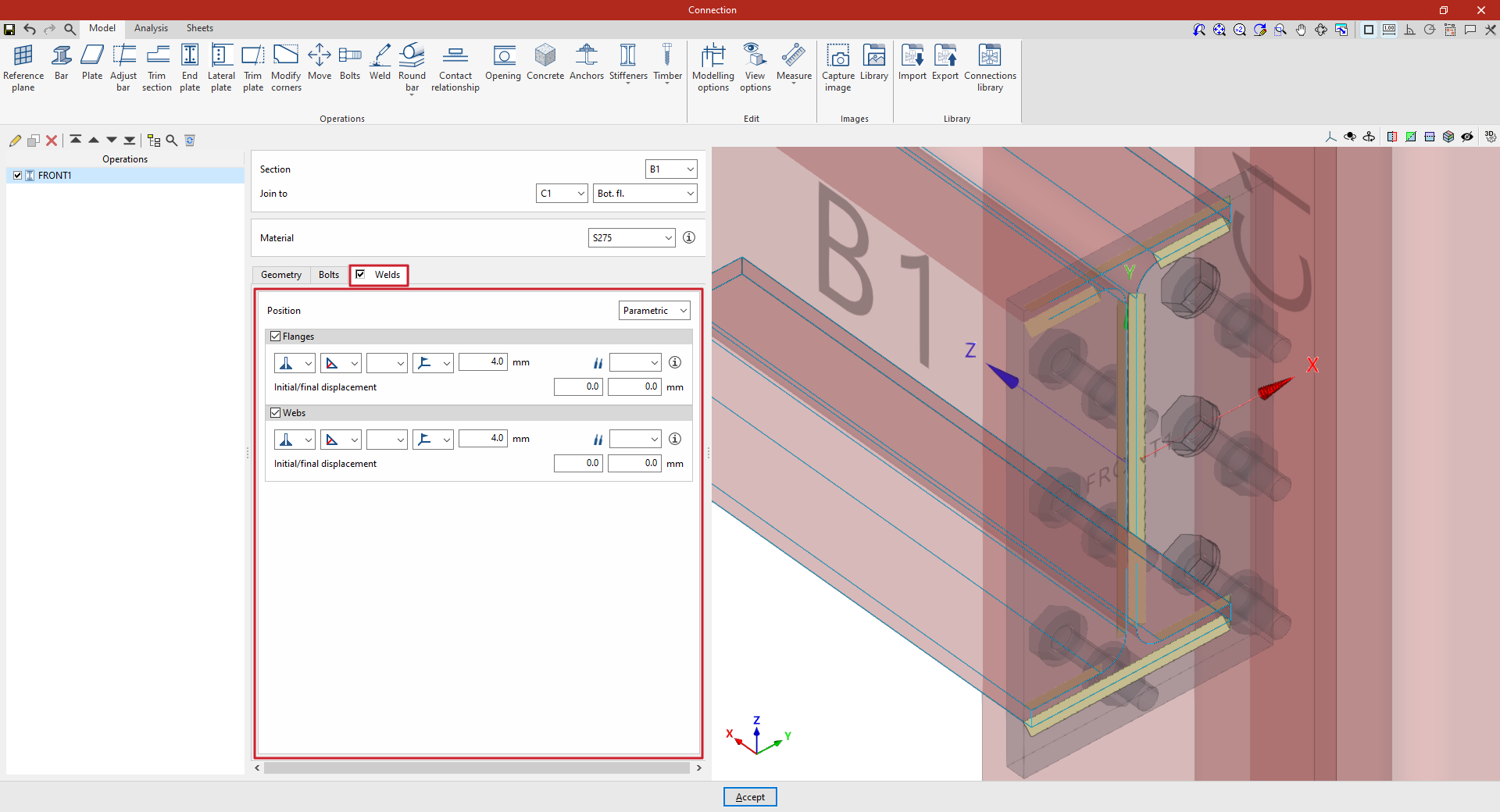Expand the Bot. fl. dropdown
This screenshot has width=1500, height=812.
645,194
